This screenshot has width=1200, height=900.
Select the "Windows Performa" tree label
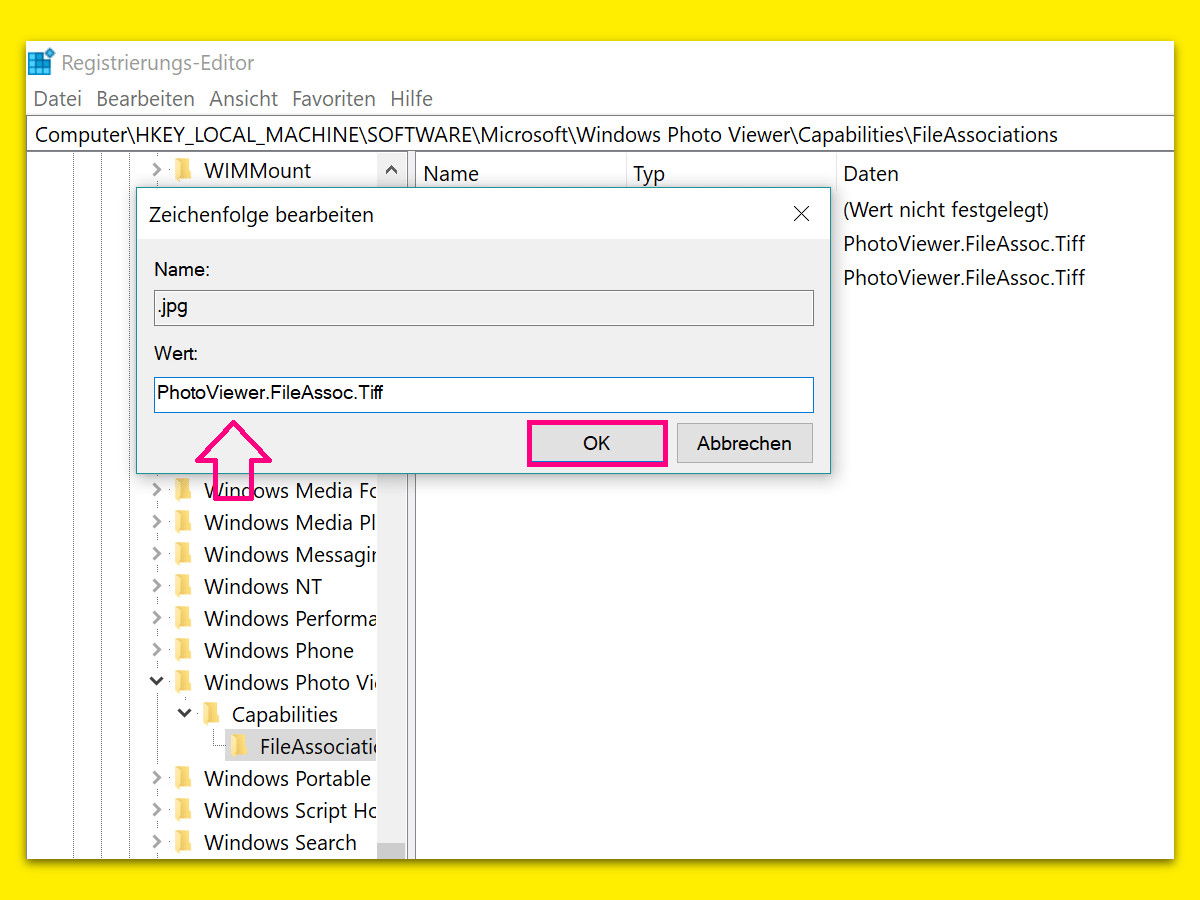click(x=290, y=618)
